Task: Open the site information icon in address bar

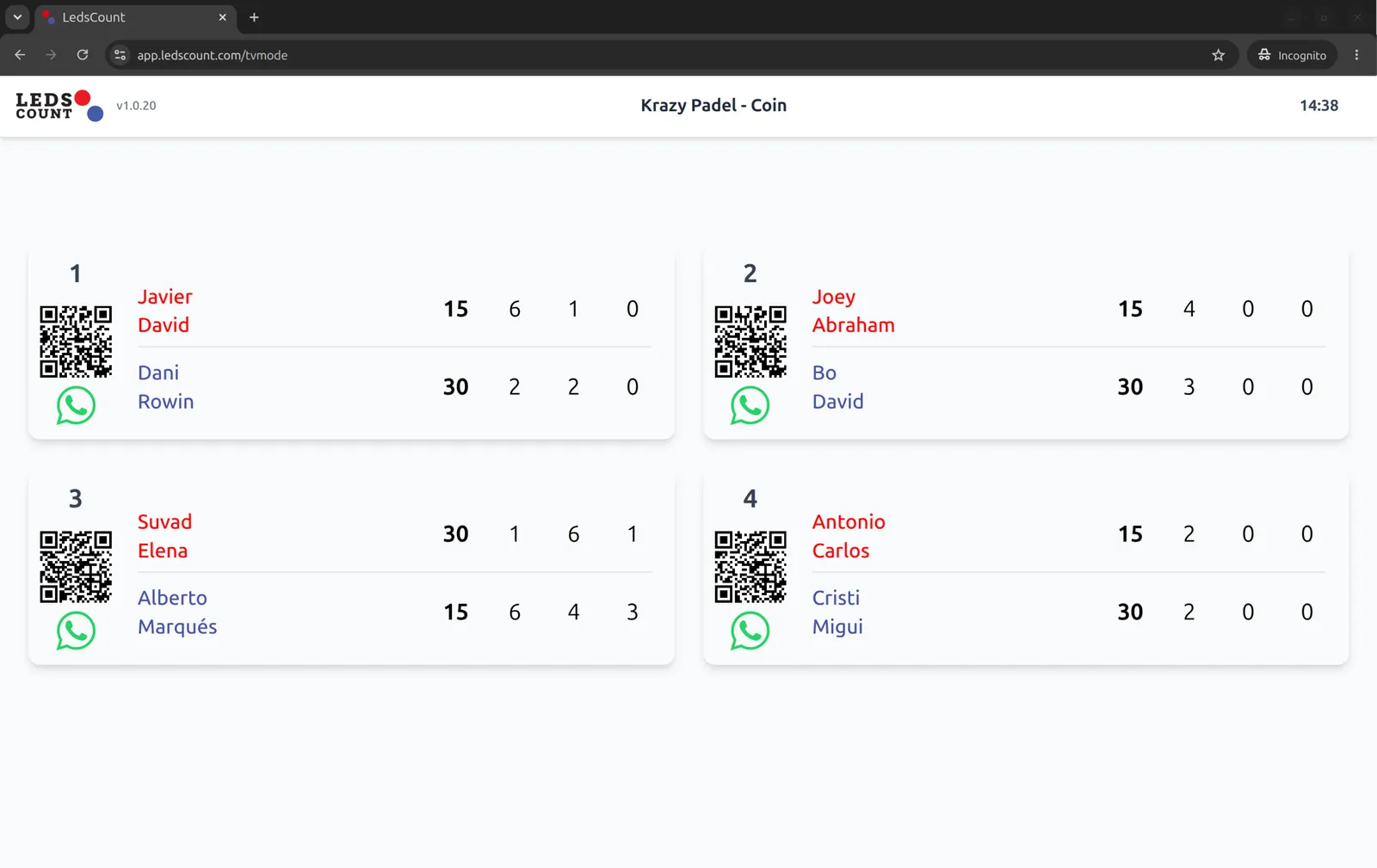Action: pyautogui.click(x=120, y=55)
